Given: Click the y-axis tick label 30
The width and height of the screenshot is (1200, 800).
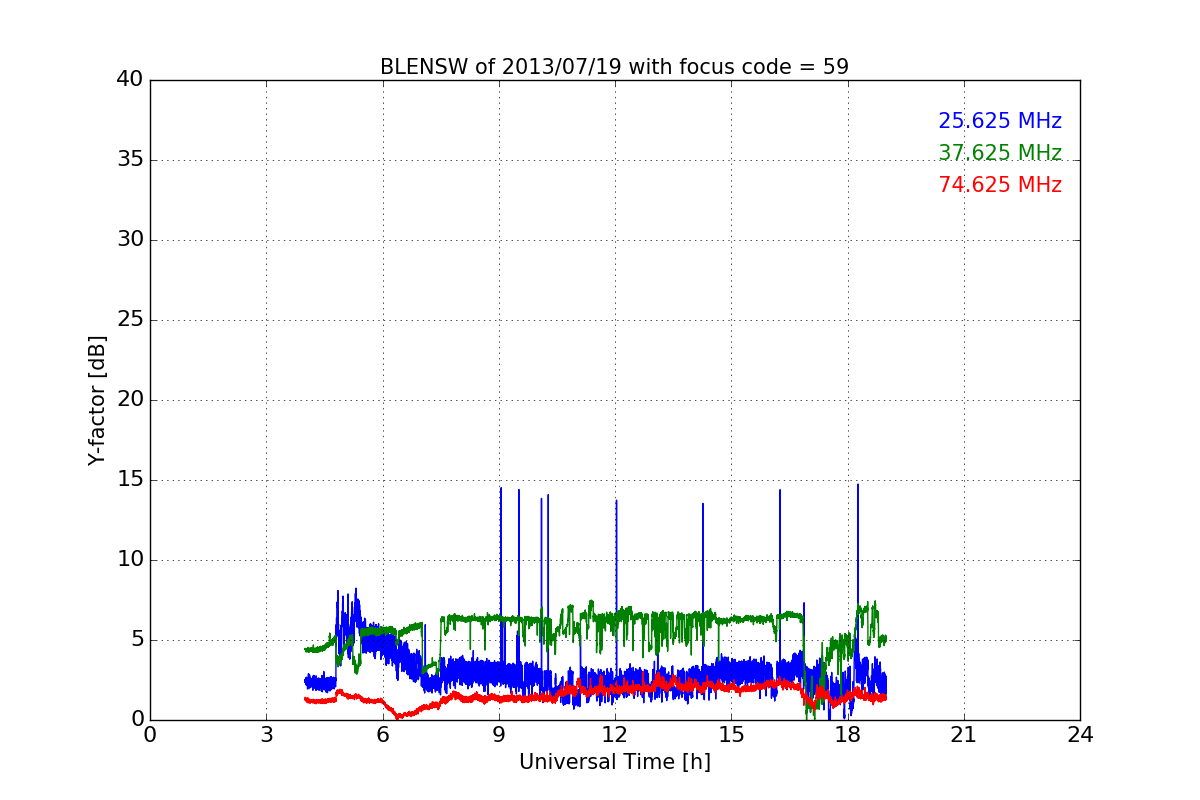Looking at the screenshot, I should point(129,240).
